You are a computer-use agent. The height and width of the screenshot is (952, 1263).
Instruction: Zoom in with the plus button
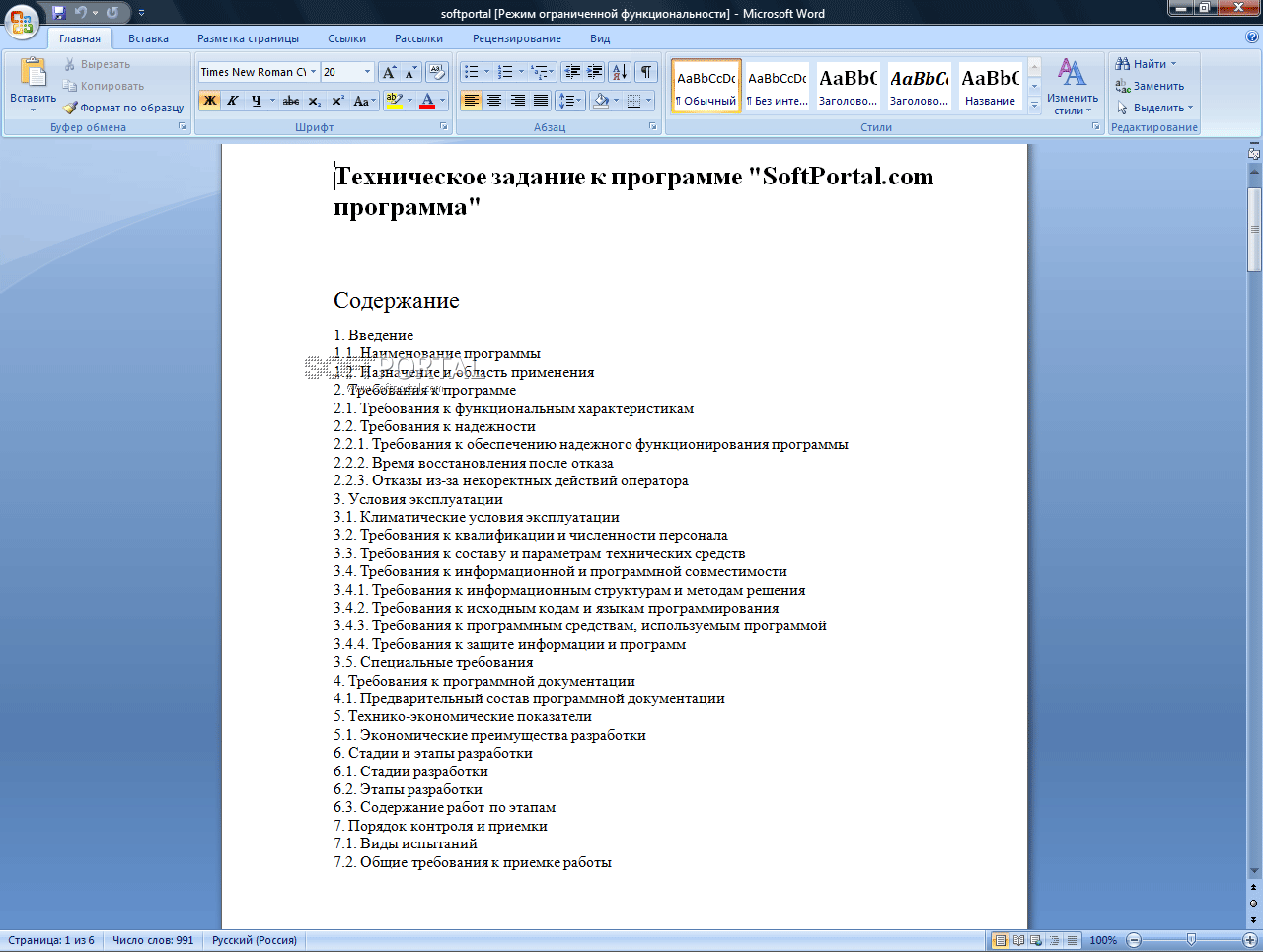(1250, 940)
